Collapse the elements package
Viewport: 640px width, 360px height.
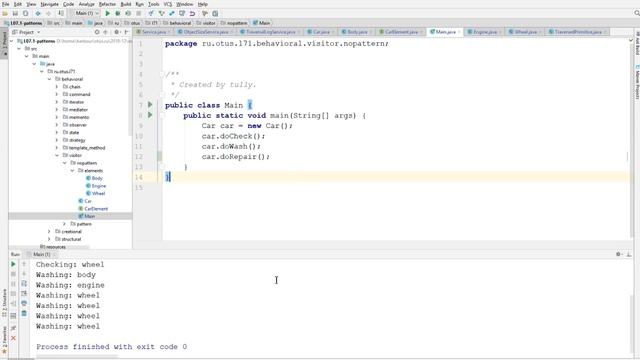pyautogui.click(x=72, y=171)
